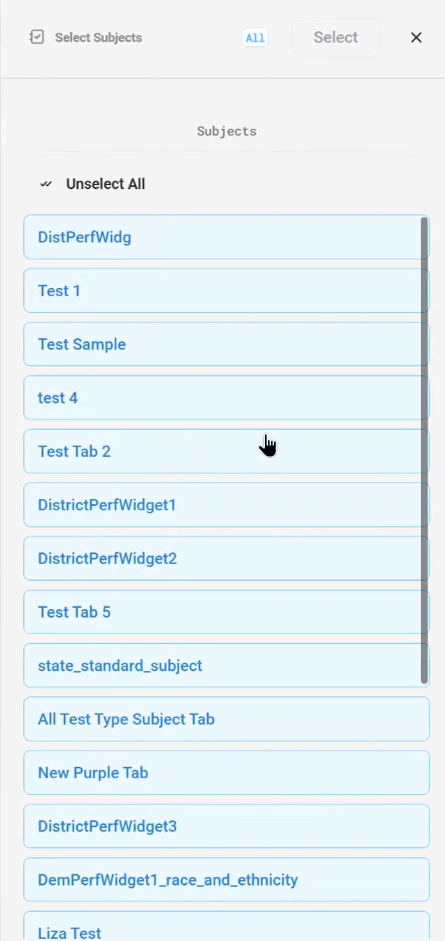This screenshot has height=941, width=445.
Task: Deselect the Test Tab 5 subject
Action: coord(227,612)
